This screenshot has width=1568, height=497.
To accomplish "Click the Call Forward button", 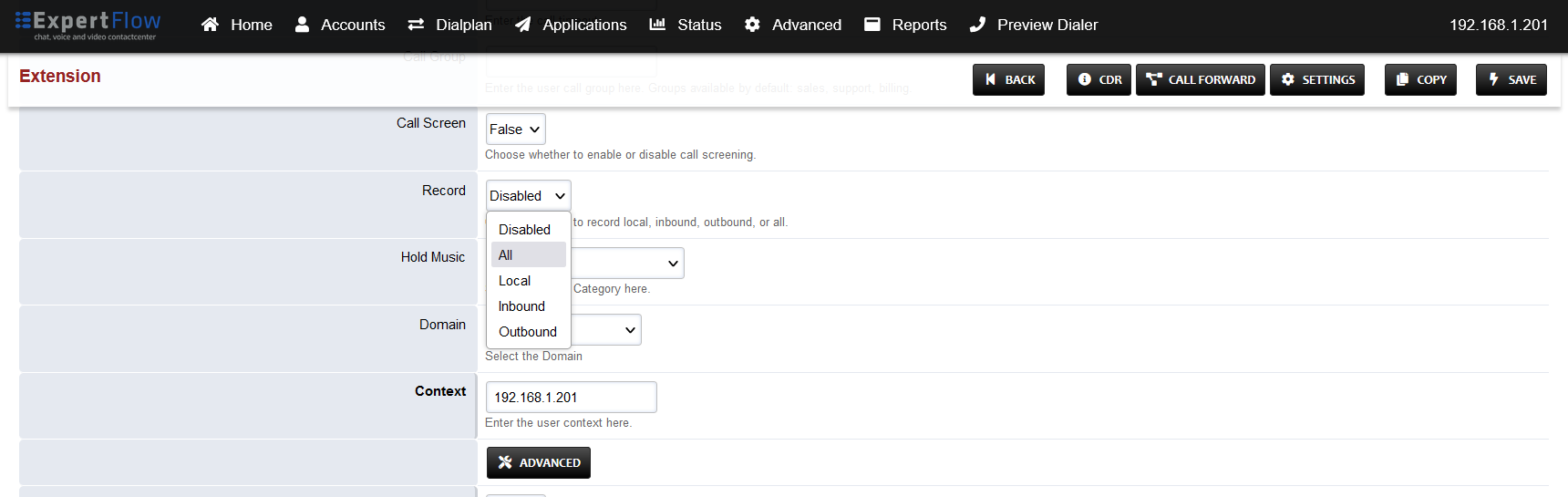I will 1200,80.
